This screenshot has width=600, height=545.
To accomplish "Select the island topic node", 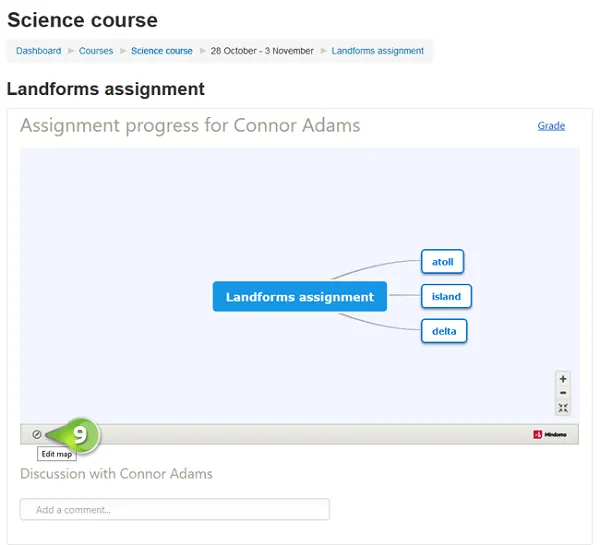I will (x=446, y=296).
